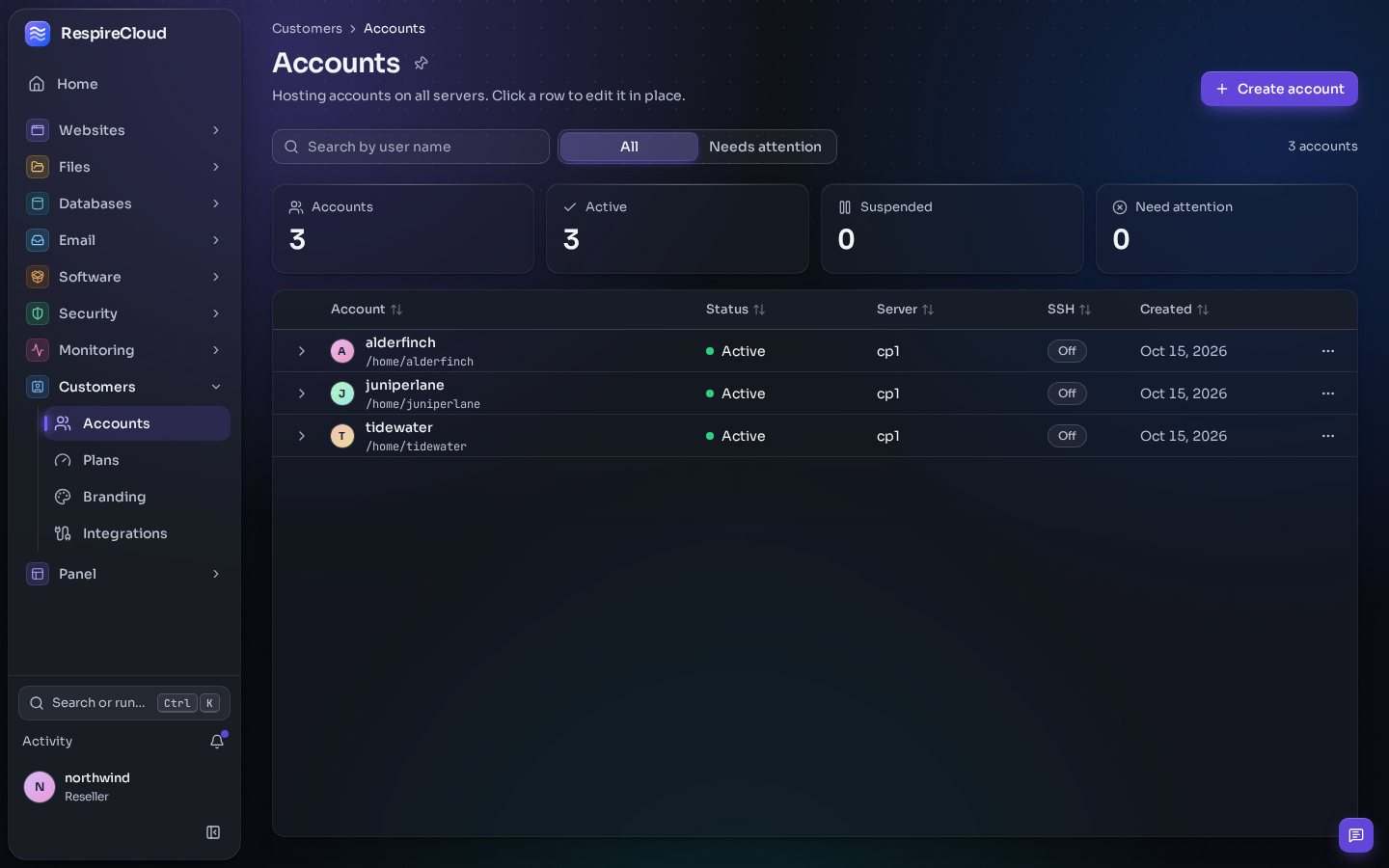
Task: Click the Software package icon
Action: coord(38,277)
